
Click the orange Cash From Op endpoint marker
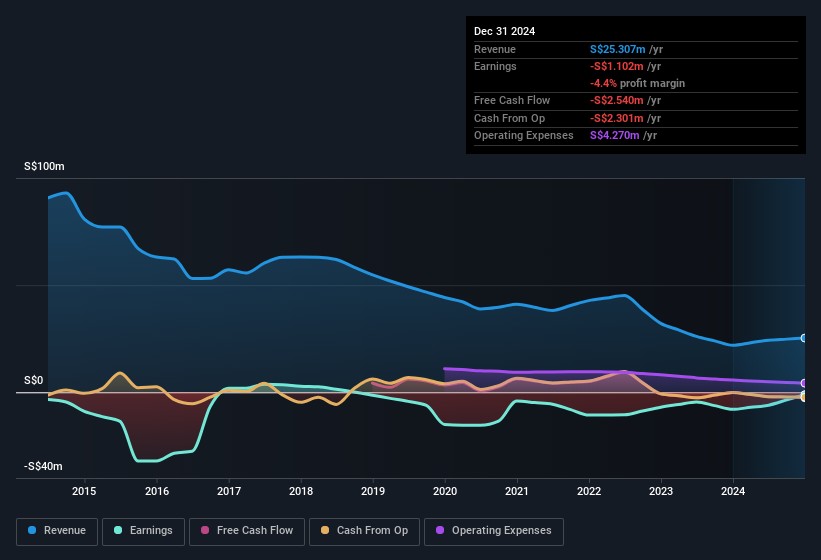[803, 397]
